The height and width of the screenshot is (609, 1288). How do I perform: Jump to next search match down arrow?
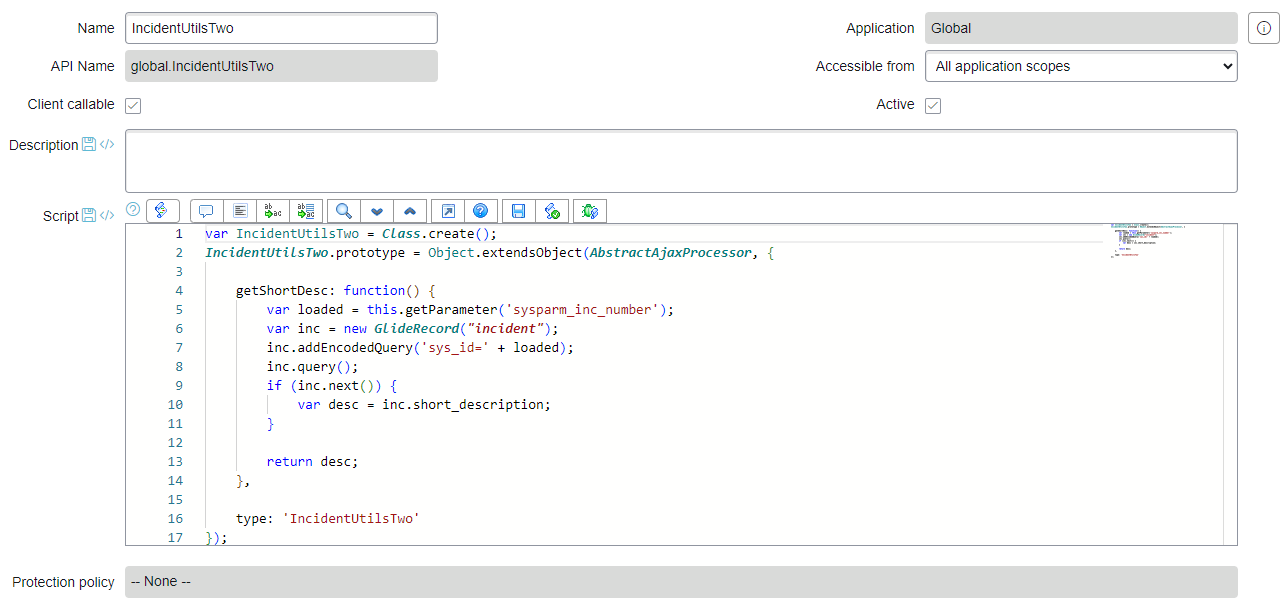(x=377, y=211)
